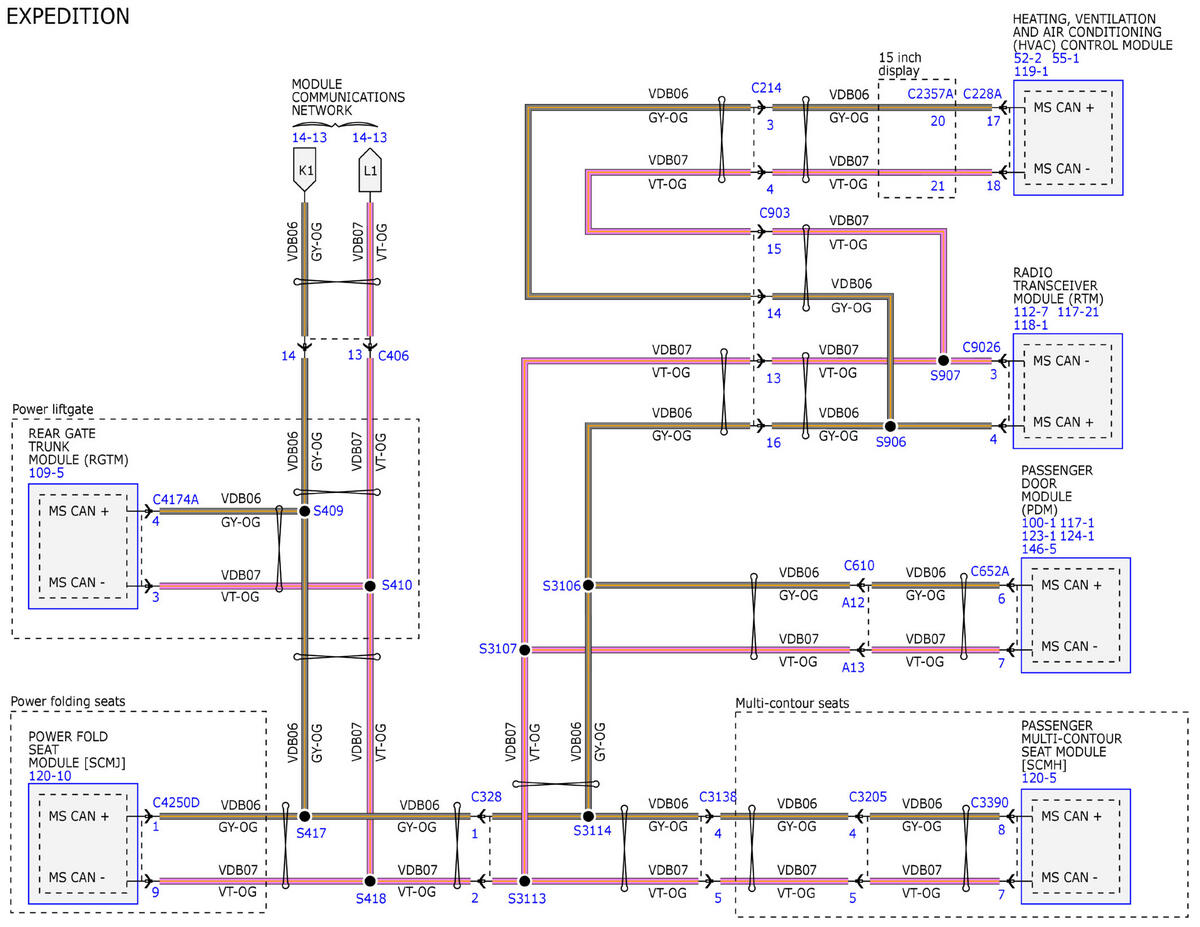Open splice S3113 details

point(526,898)
